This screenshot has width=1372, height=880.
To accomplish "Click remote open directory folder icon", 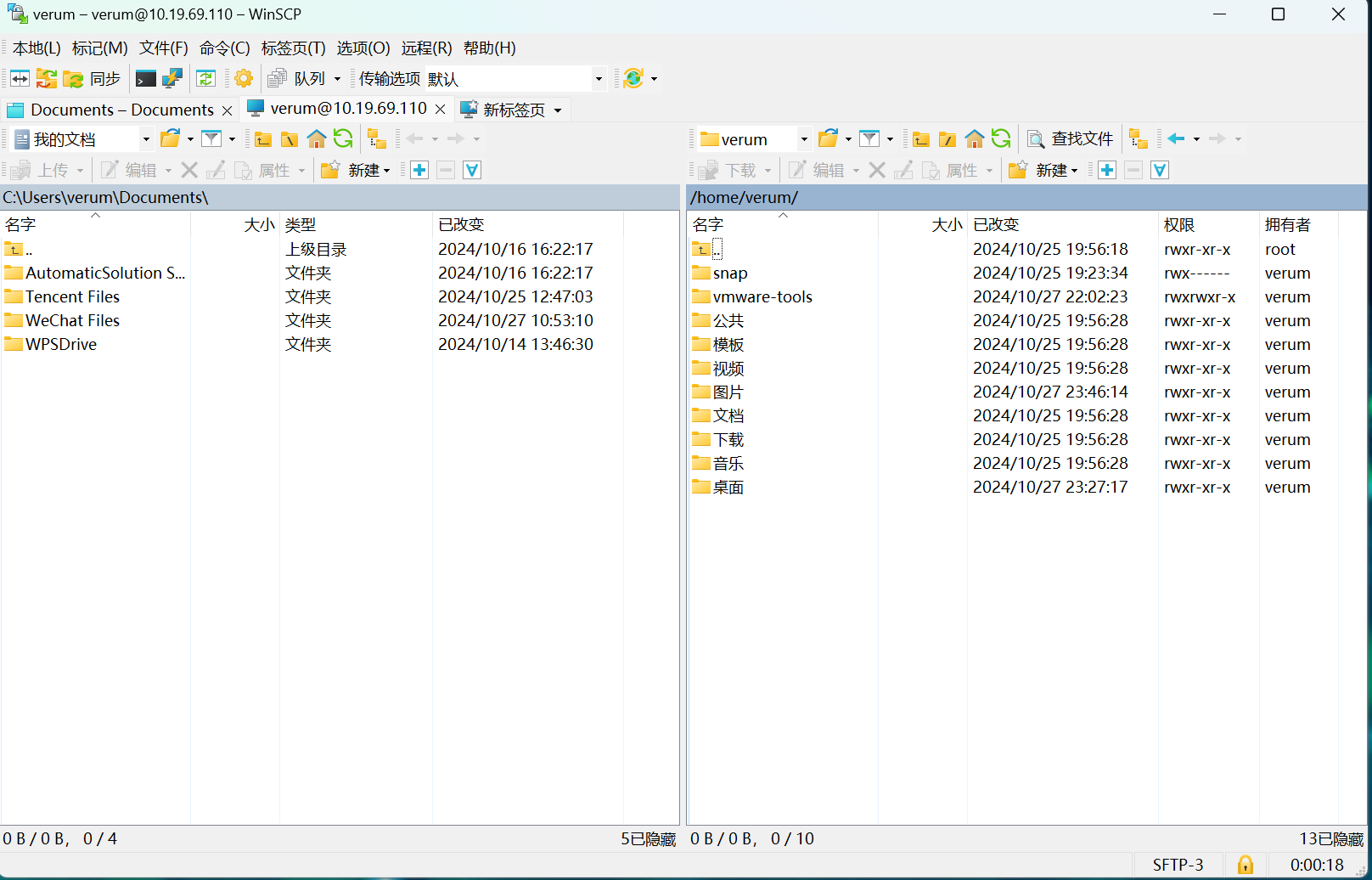I will [x=829, y=138].
